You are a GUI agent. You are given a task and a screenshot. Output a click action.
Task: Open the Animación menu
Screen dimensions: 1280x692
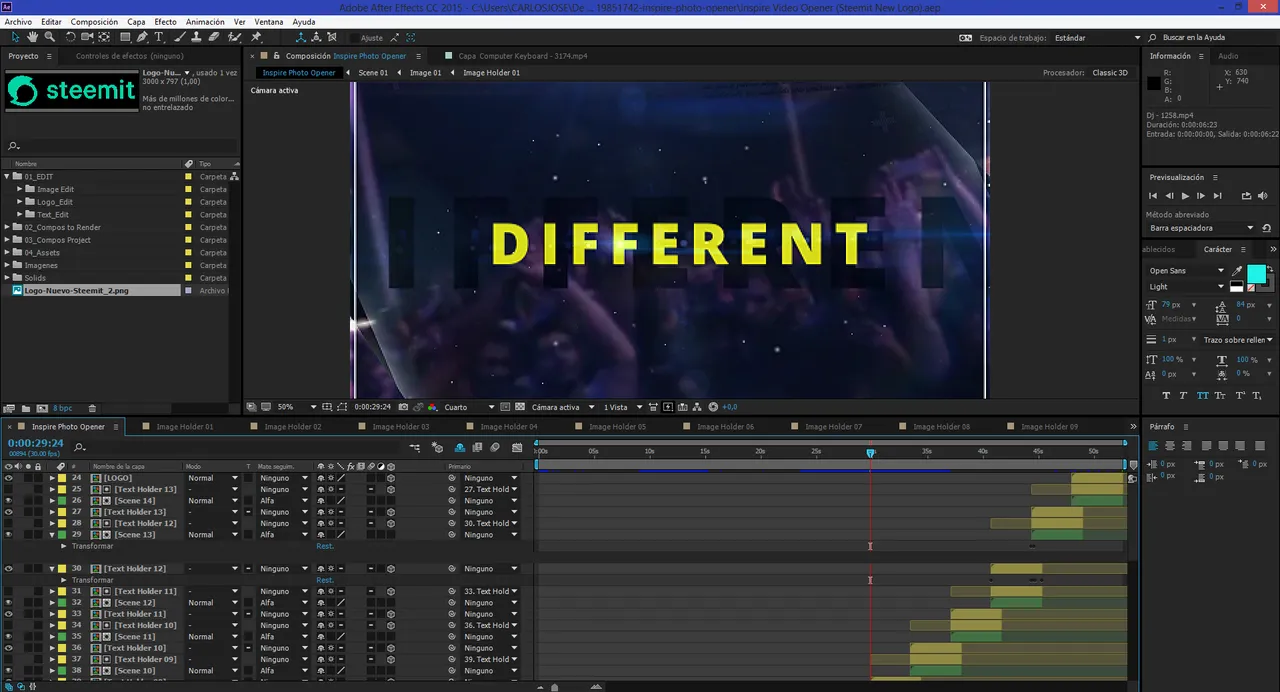click(x=205, y=21)
